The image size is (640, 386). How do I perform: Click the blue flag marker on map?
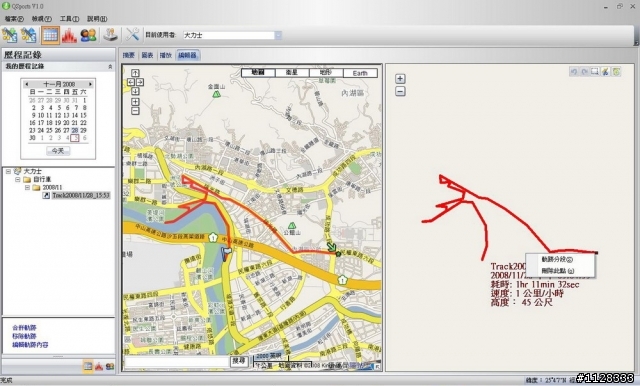click(x=226, y=254)
